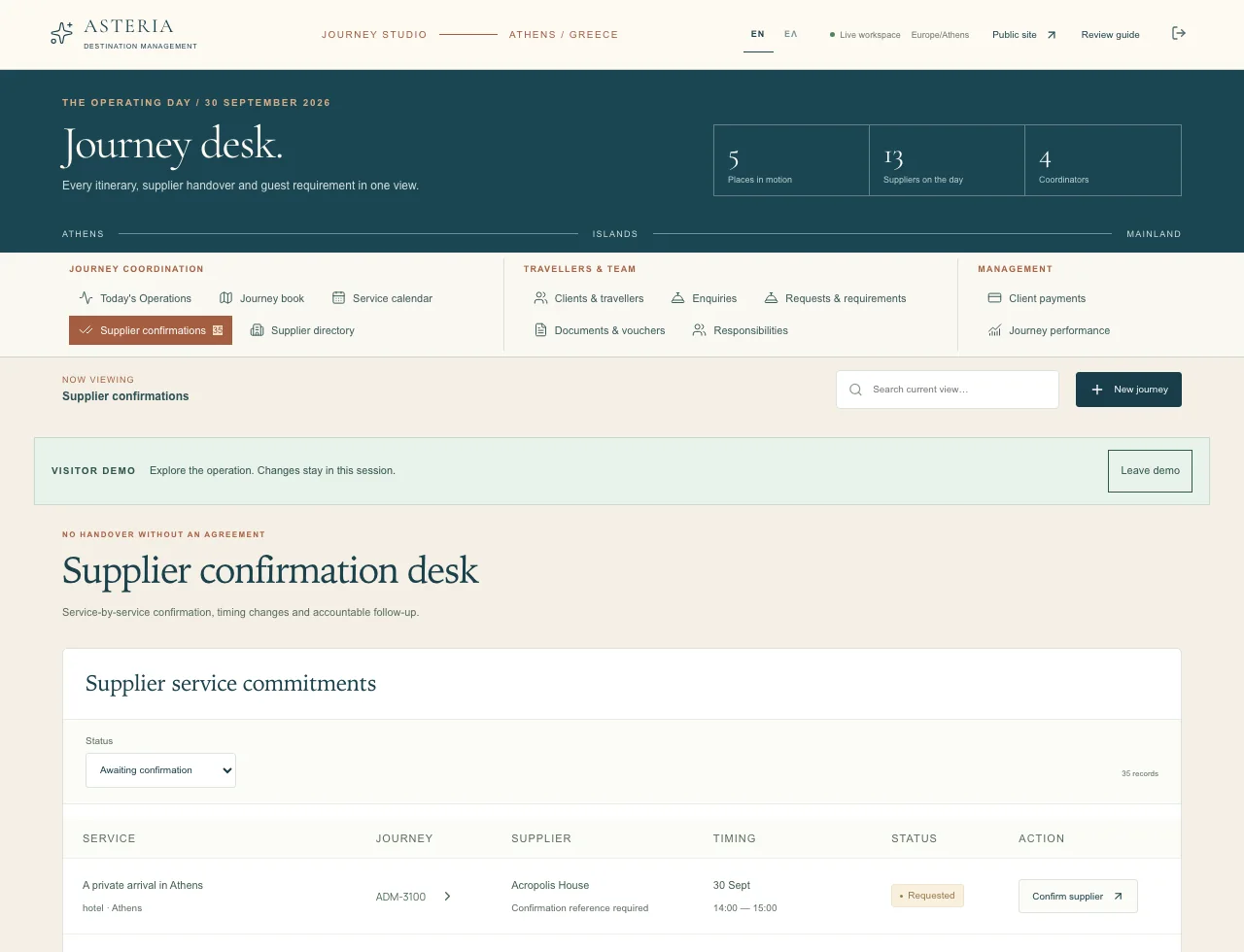
Task: Click the Public site external arrow icon
Action: pos(1051,35)
